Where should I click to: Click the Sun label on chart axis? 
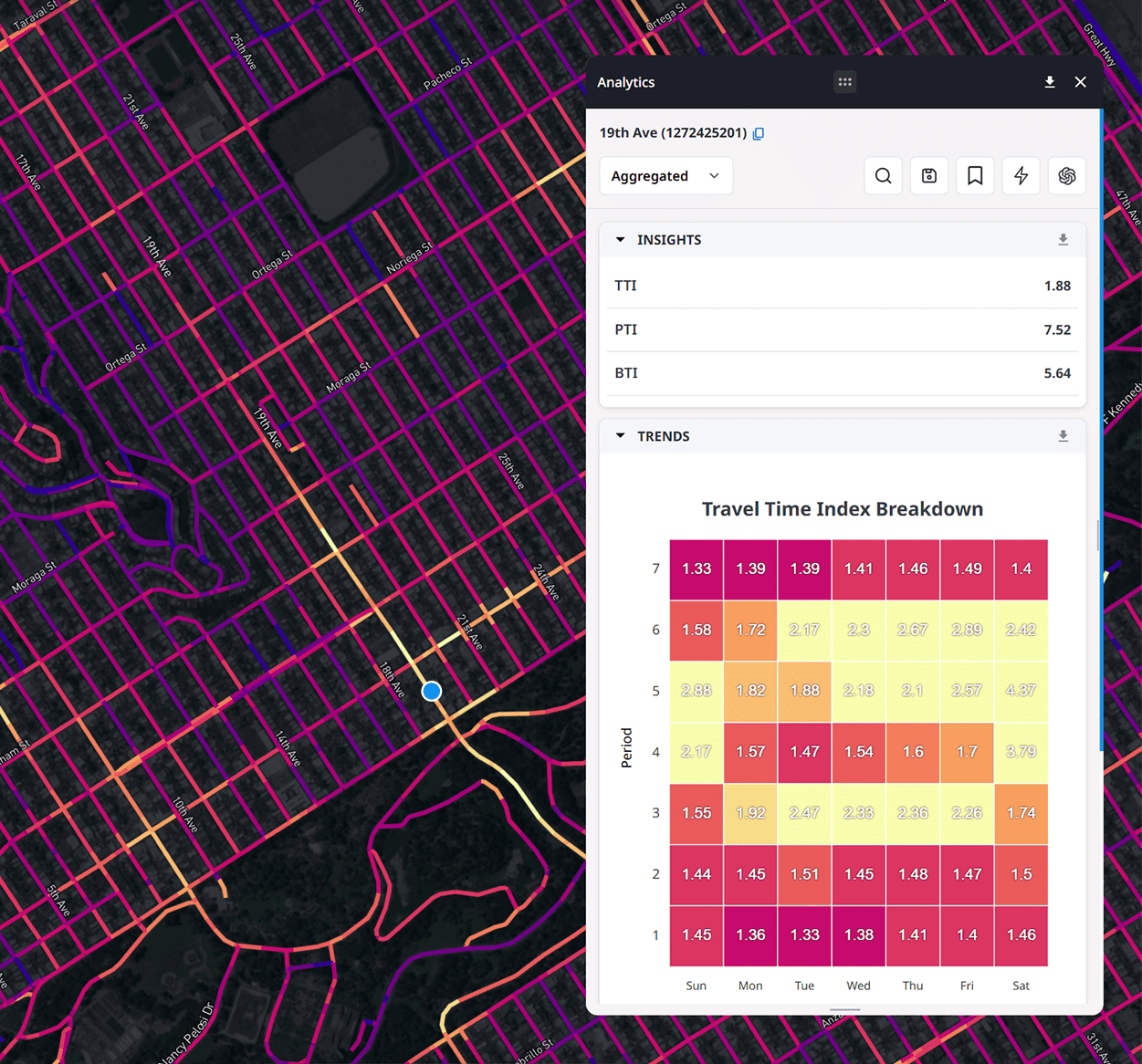(697, 986)
